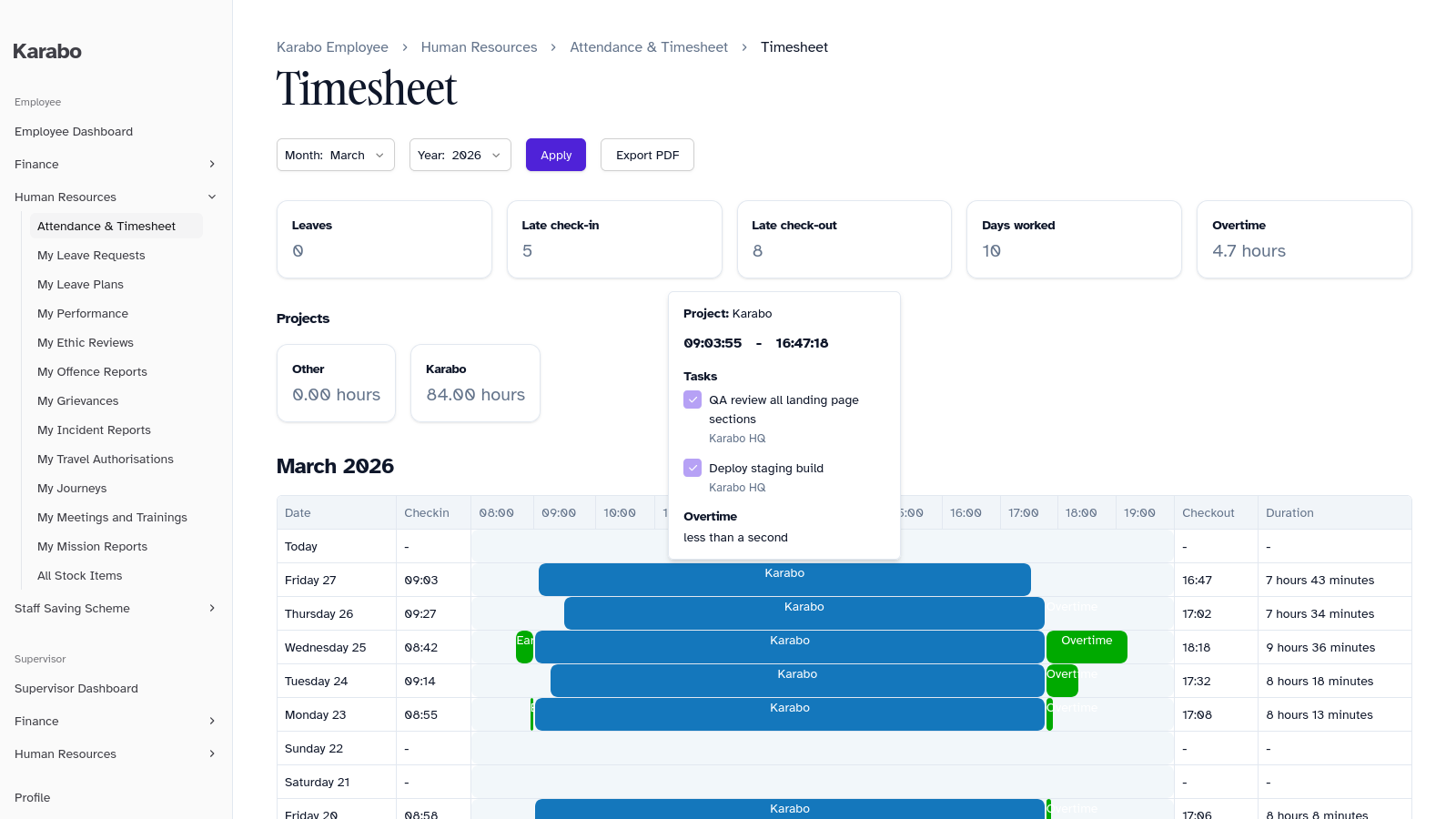The width and height of the screenshot is (1456, 819).
Task: Expand the Staff Saving Scheme chevron
Action: 212,609
